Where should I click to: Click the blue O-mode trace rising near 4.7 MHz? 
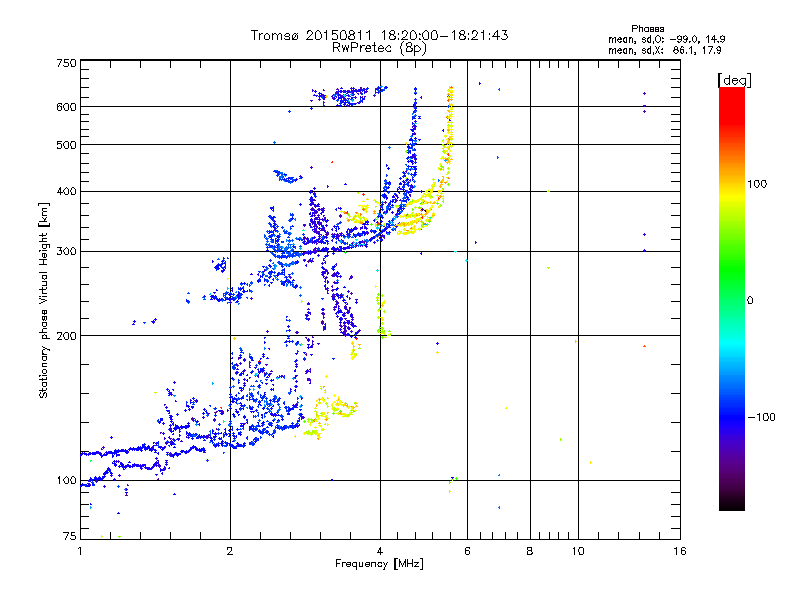click(413, 138)
